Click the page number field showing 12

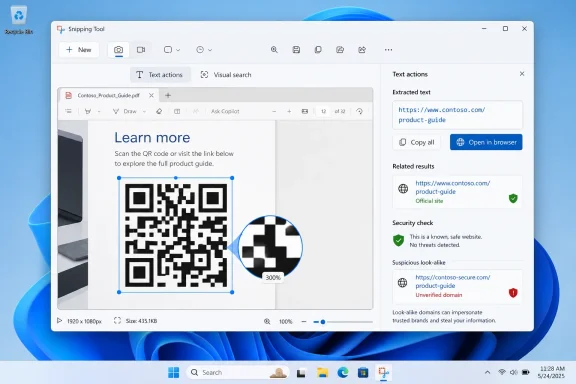point(323,111)
